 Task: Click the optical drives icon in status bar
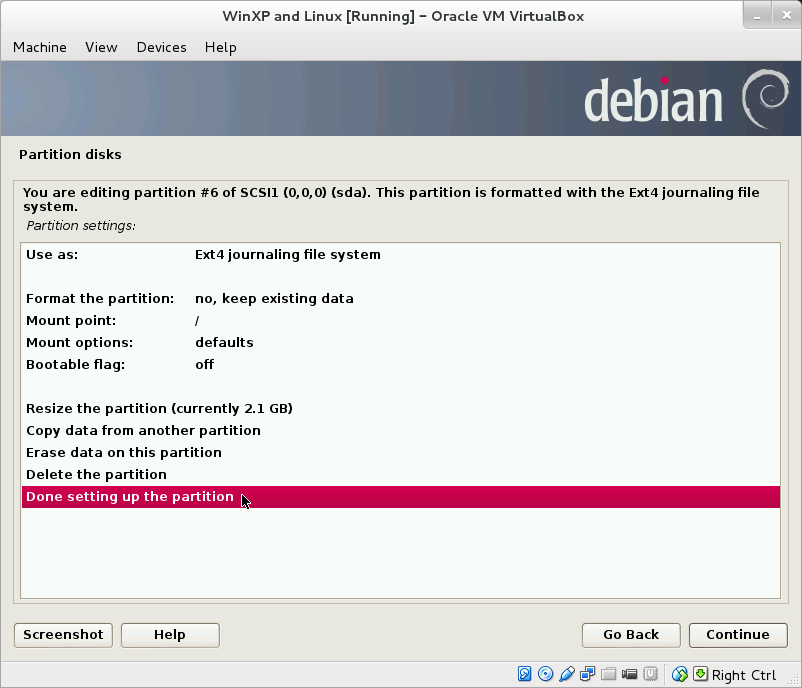(545, 674)
